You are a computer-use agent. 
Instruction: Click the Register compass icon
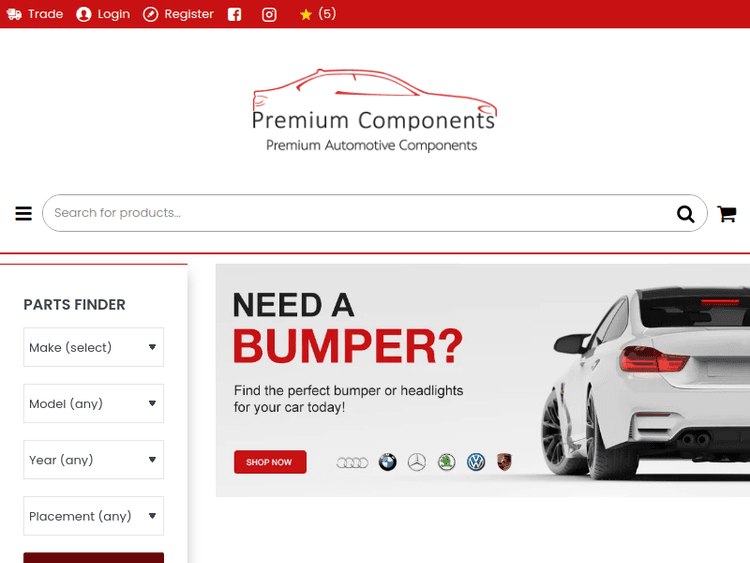[150, 14]
